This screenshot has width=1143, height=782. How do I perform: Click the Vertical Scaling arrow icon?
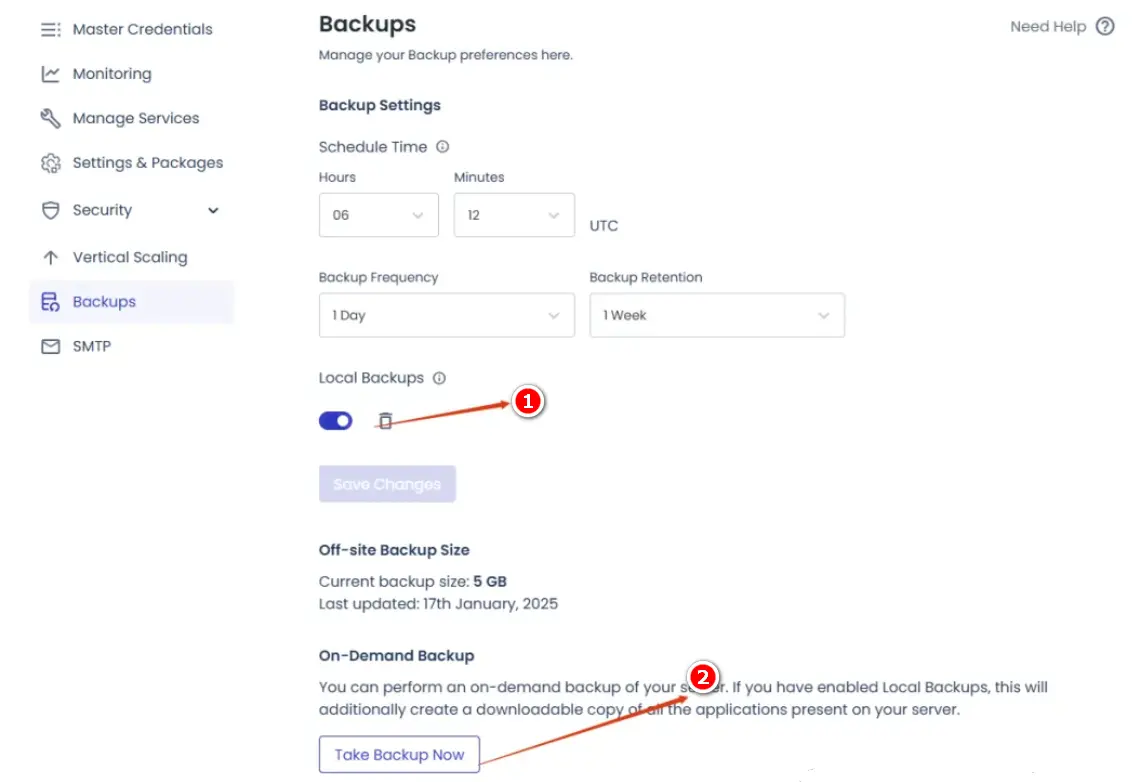50,257
